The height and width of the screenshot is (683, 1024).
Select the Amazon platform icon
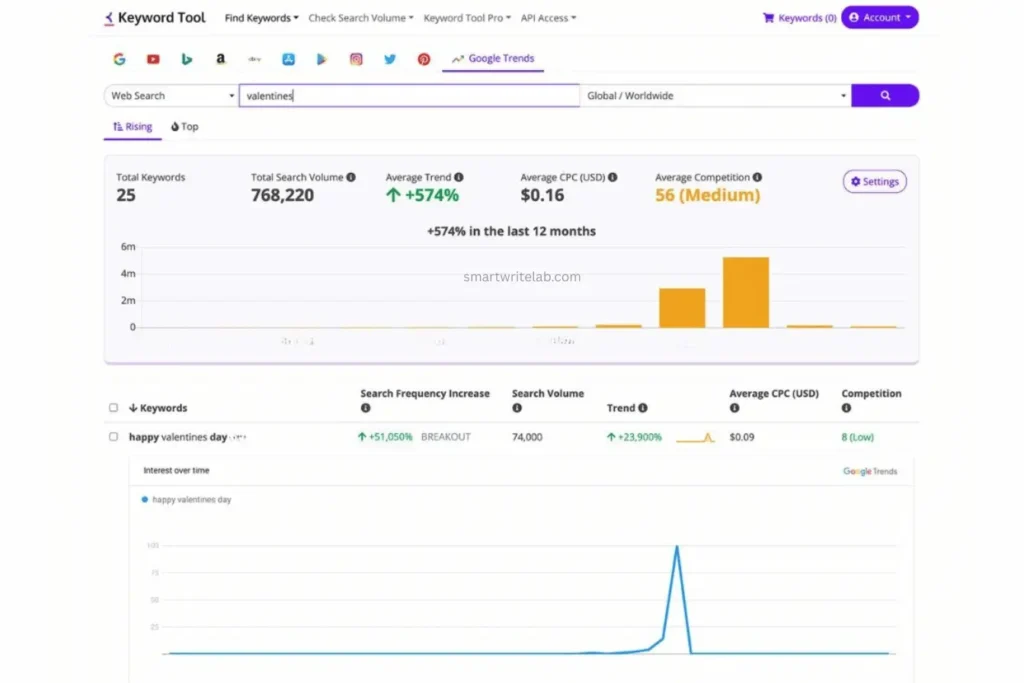tap(221, 59)
